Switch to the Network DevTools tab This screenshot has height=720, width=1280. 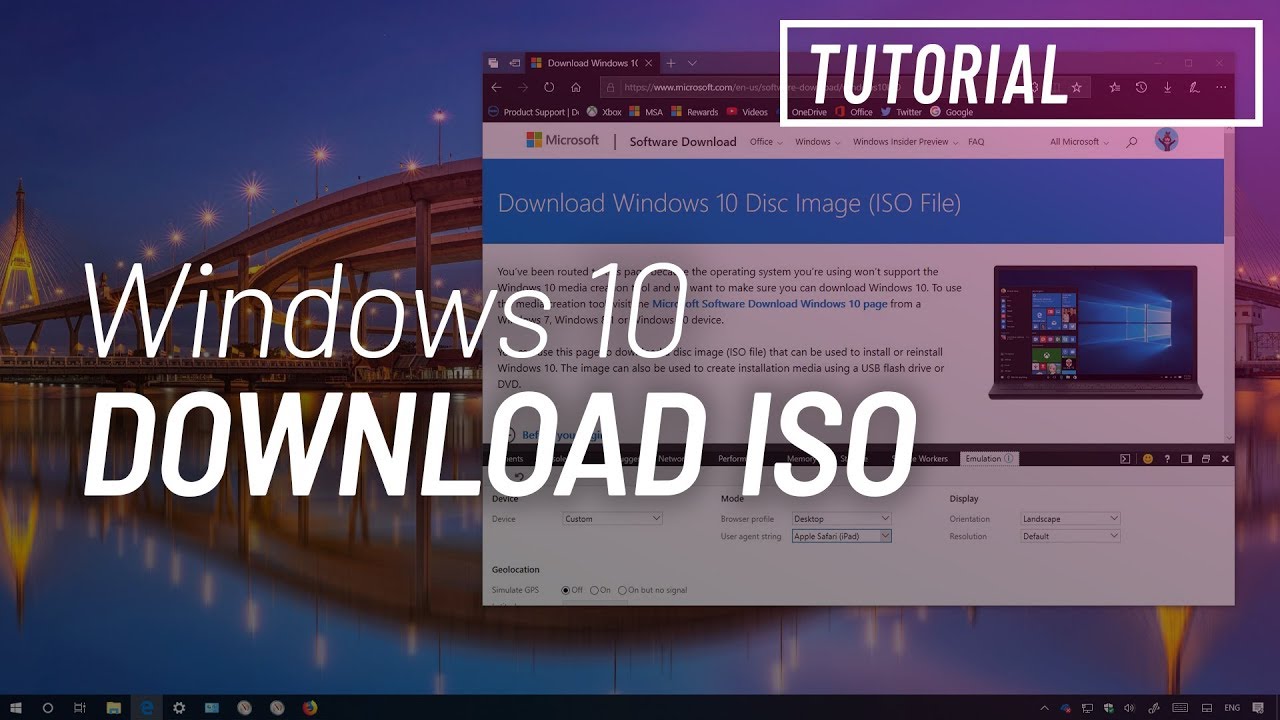672,459
